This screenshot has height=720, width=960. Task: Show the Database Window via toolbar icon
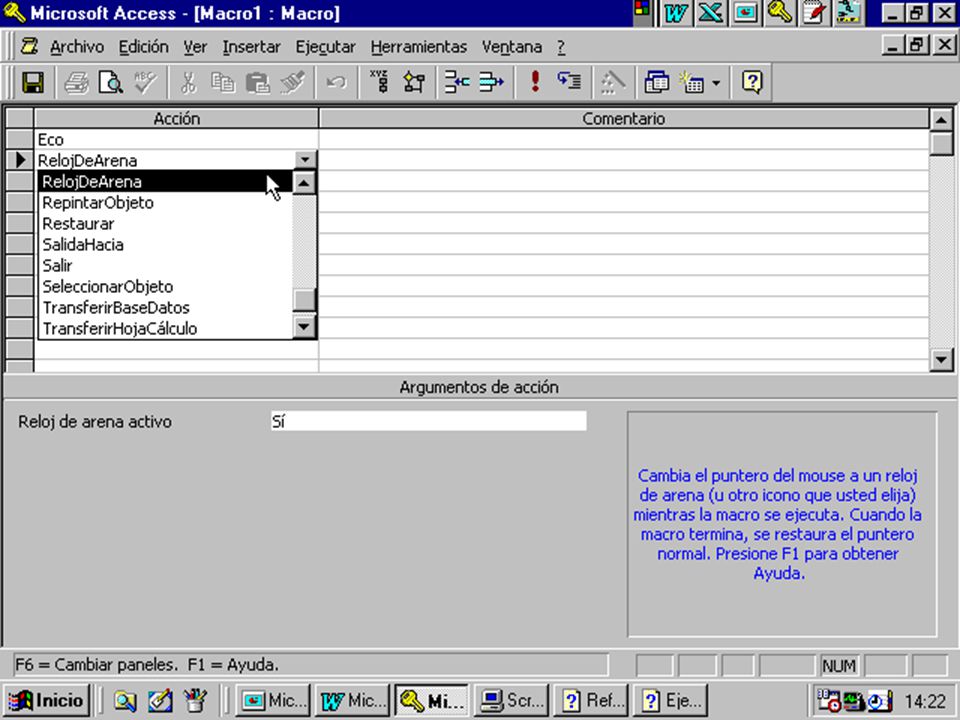(656, 82)
